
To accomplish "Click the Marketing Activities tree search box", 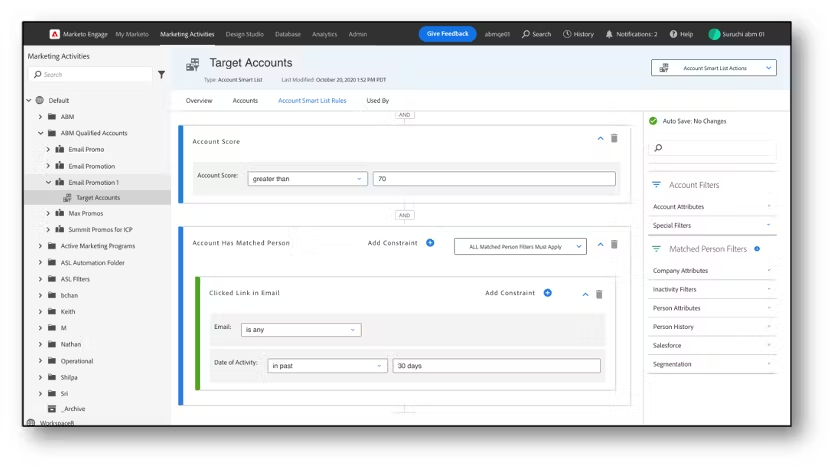I will tap(90, 74).
